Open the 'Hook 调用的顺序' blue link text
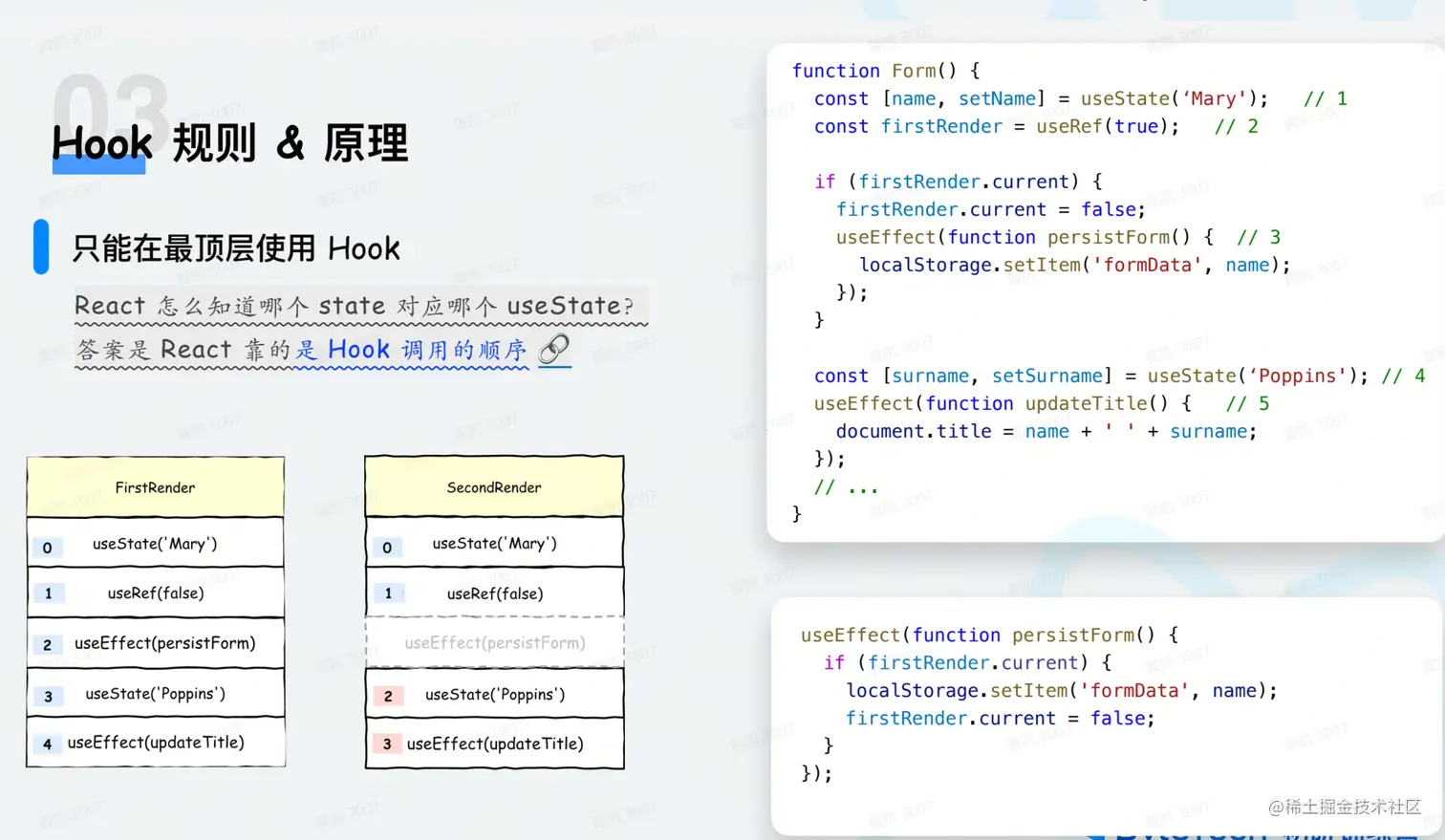1445x840 pixels. tap(426, 350)
